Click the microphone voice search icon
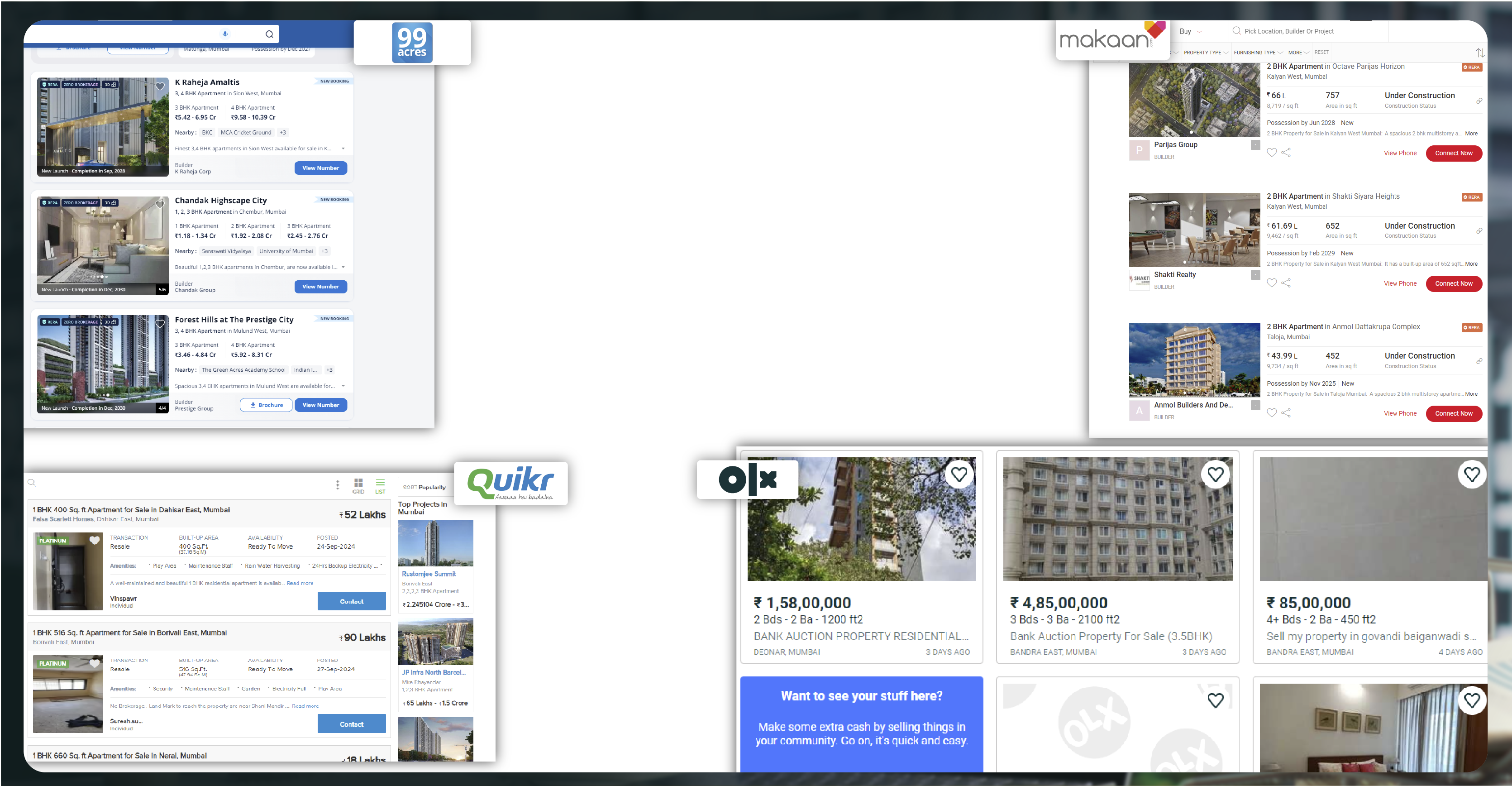The image size is (1512, 786). 225,34
